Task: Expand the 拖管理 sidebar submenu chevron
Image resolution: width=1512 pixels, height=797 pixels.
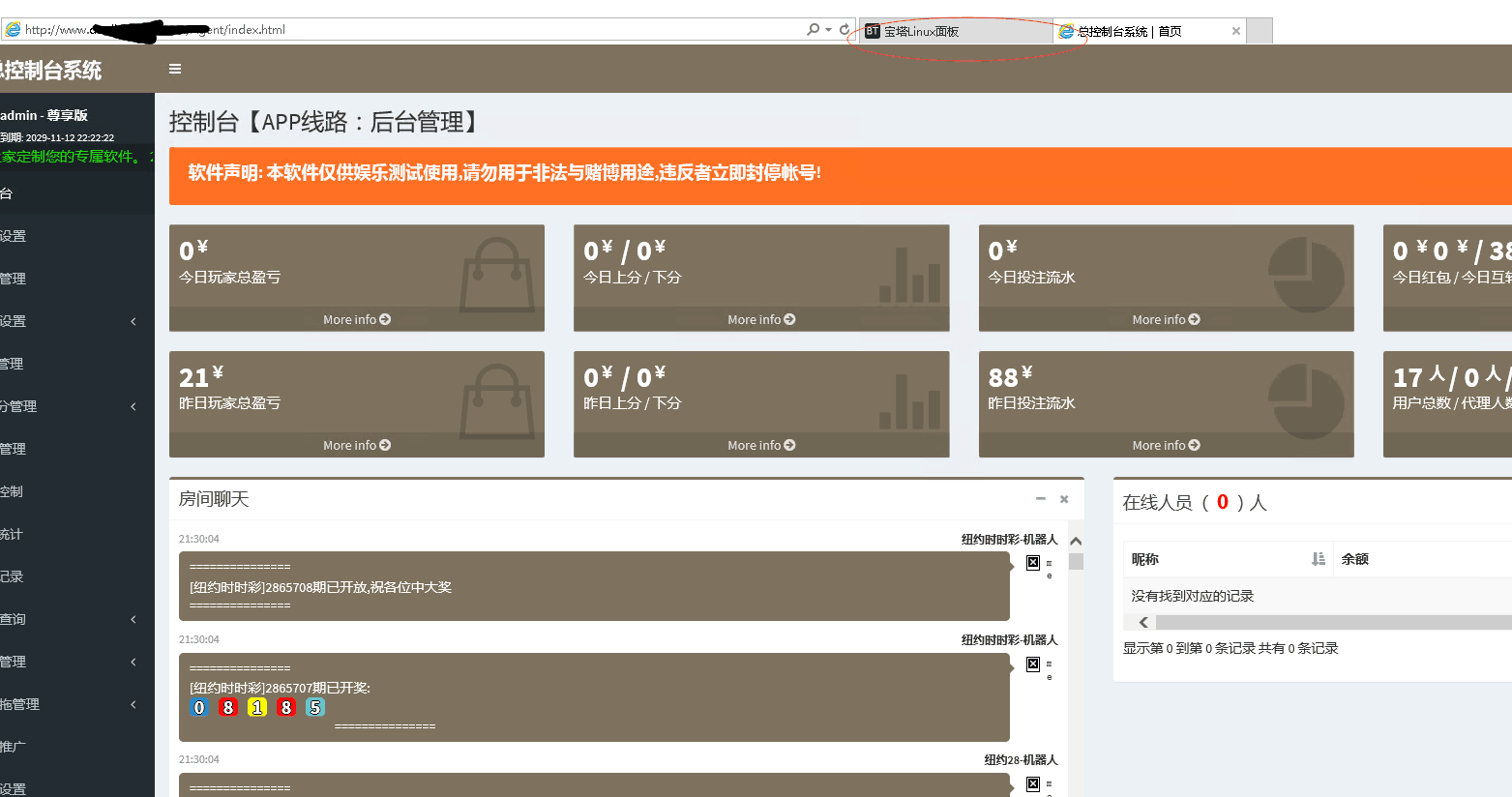Action: [133, 704]
